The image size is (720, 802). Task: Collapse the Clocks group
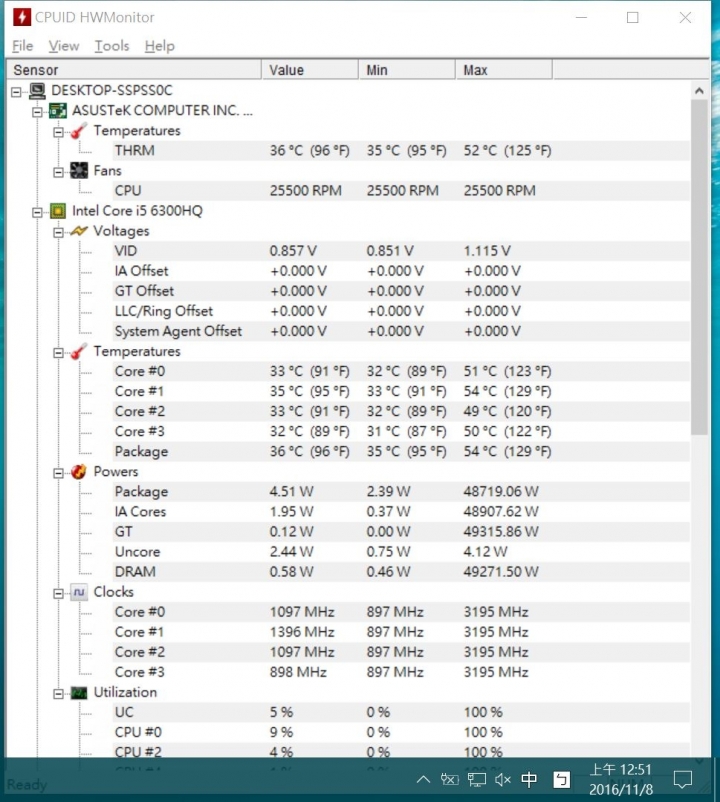pos(58,593)
